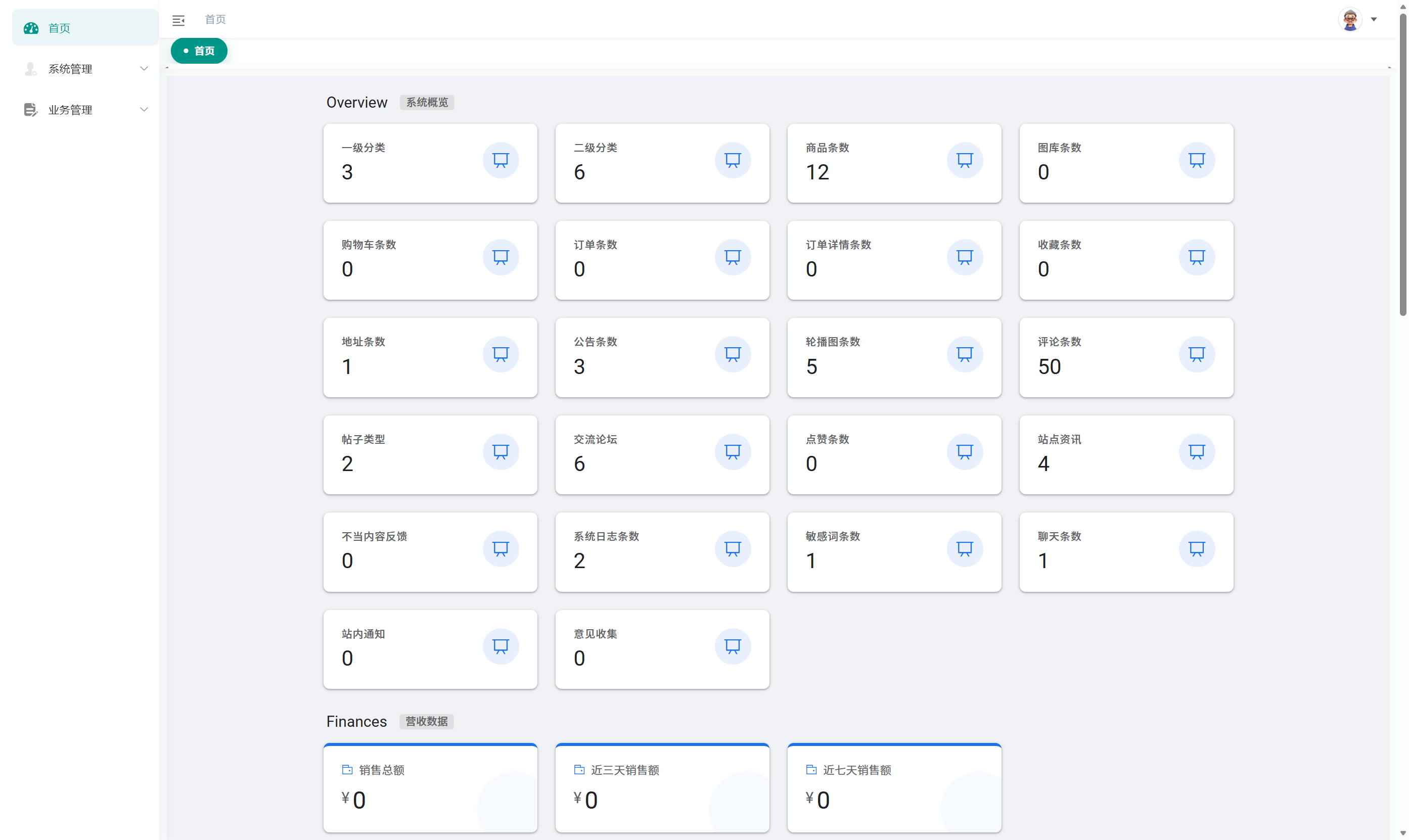1409x840 pixels.
Task: Click the presentation icon on 商品条数 card
Action: pyautogui.click(x=964, y=160)
